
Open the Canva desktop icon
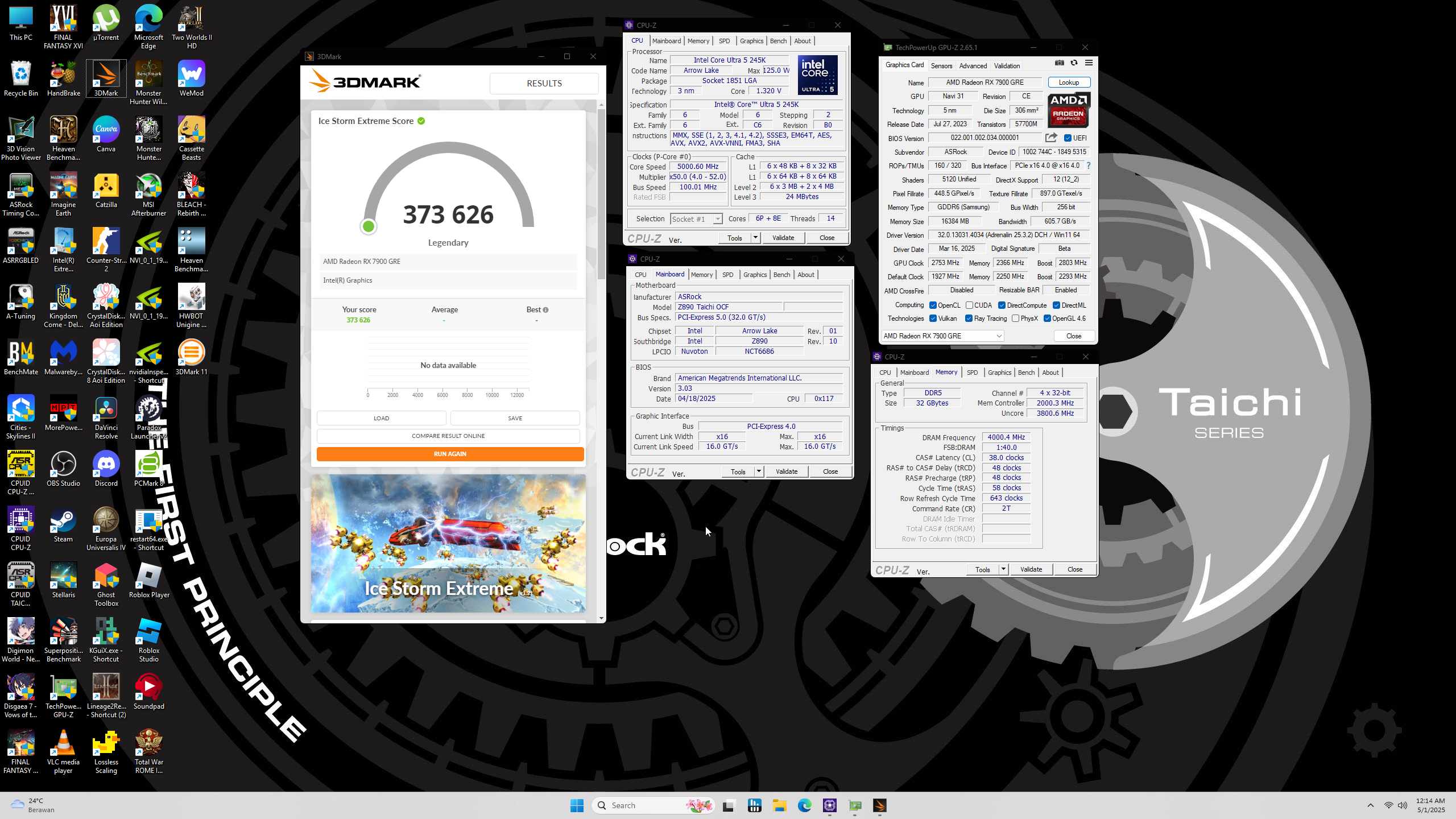[x=106, y=135]
